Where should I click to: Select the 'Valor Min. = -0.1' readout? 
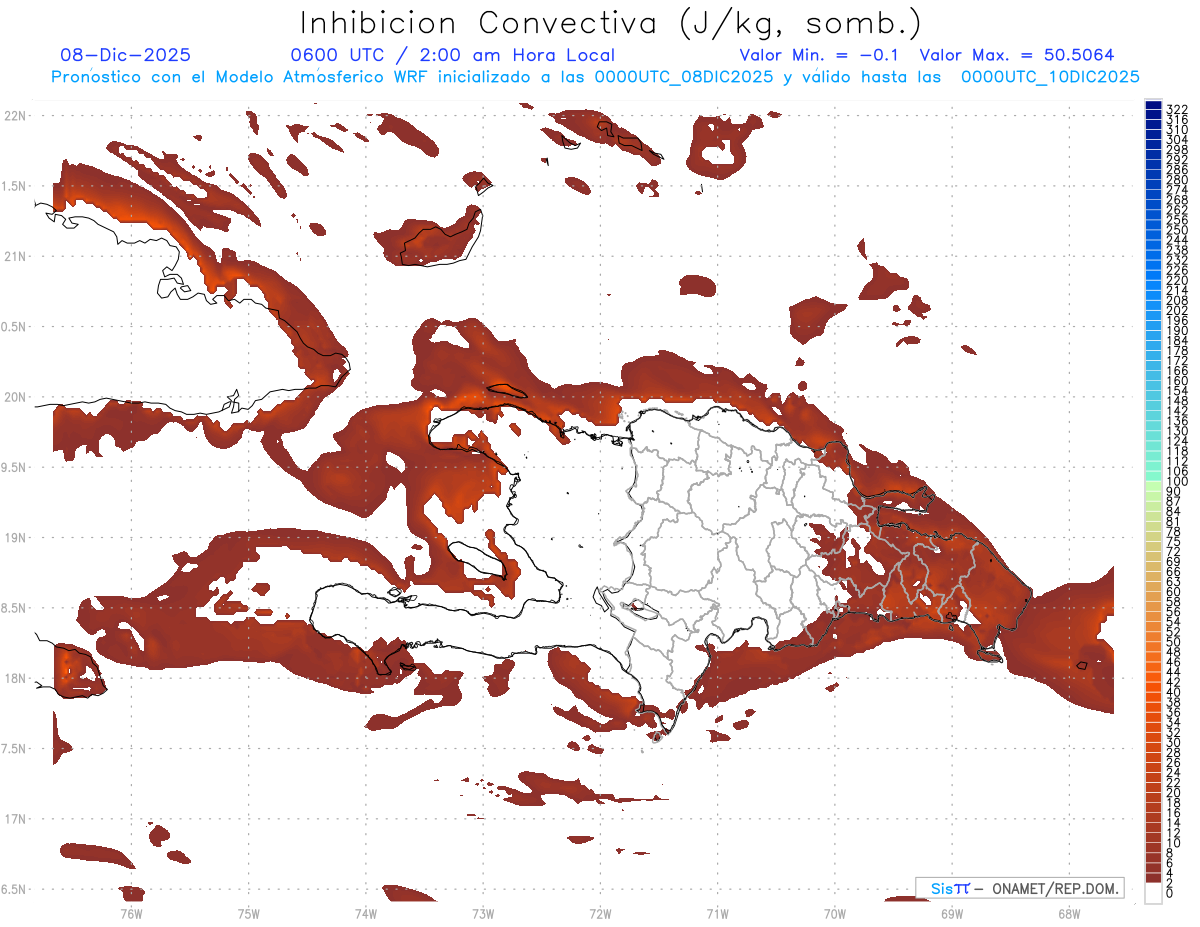tap(818, 56)
